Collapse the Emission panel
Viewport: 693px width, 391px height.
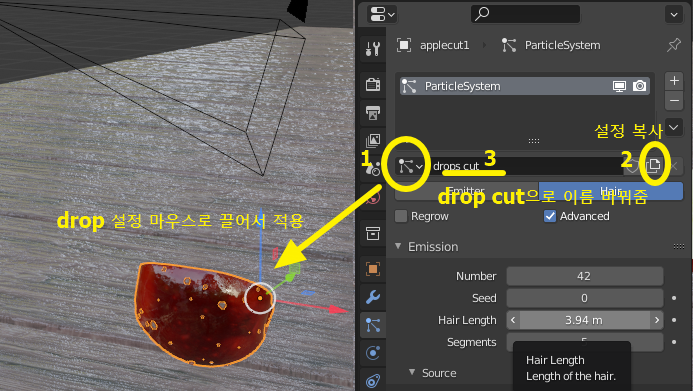pyautogui.click(x=398, y=246)
